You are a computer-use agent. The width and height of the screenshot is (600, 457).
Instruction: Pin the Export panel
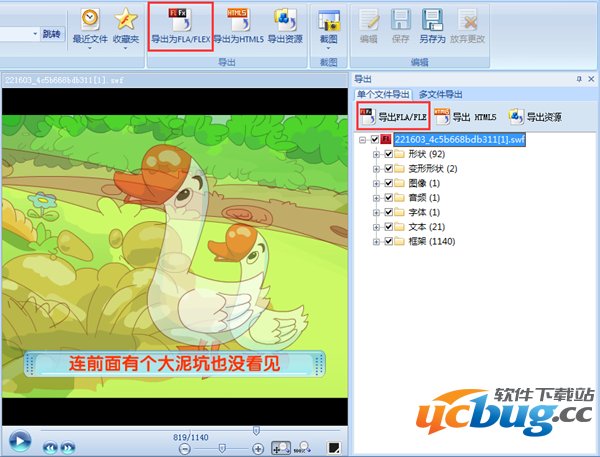coord(579,79)
